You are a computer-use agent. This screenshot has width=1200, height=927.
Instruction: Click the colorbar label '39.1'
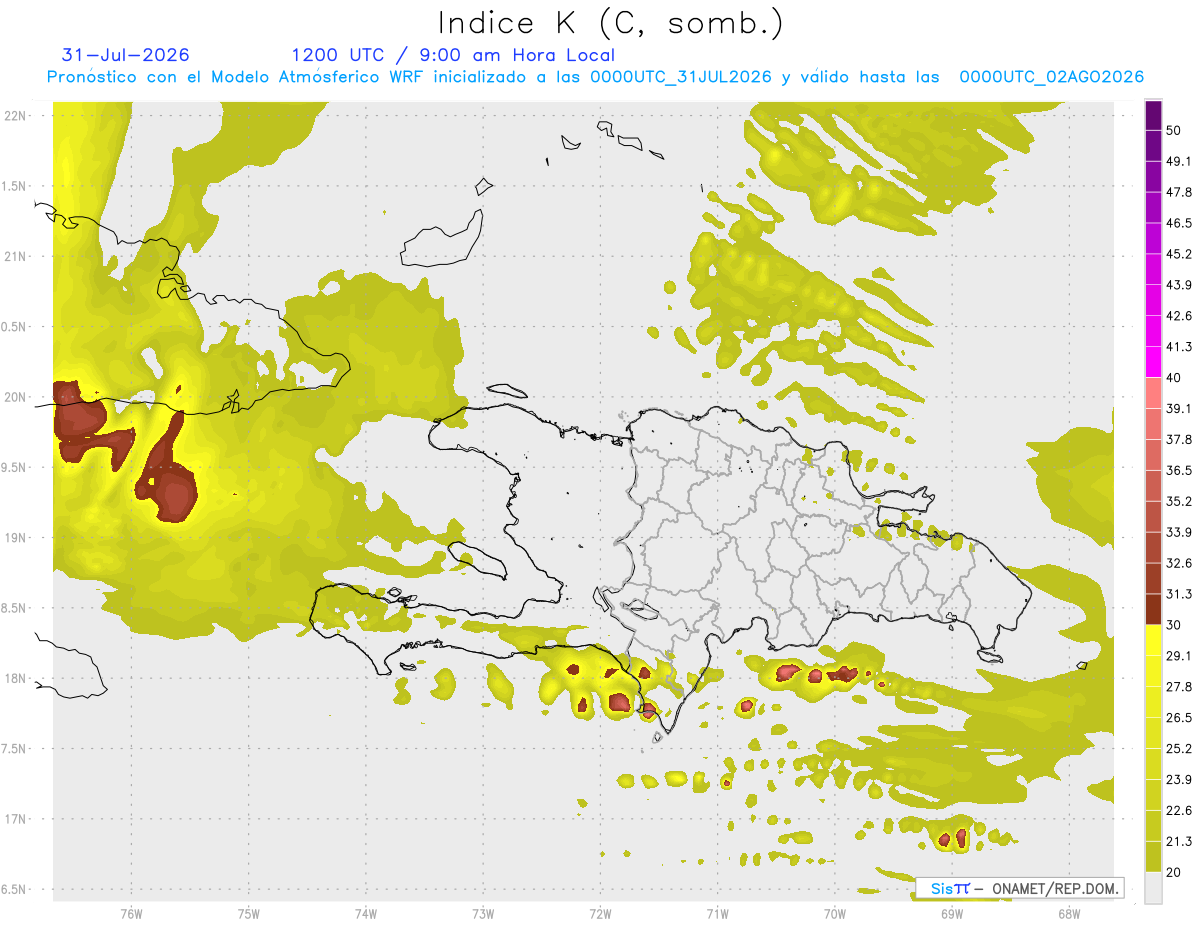(x=1179, y=409)
